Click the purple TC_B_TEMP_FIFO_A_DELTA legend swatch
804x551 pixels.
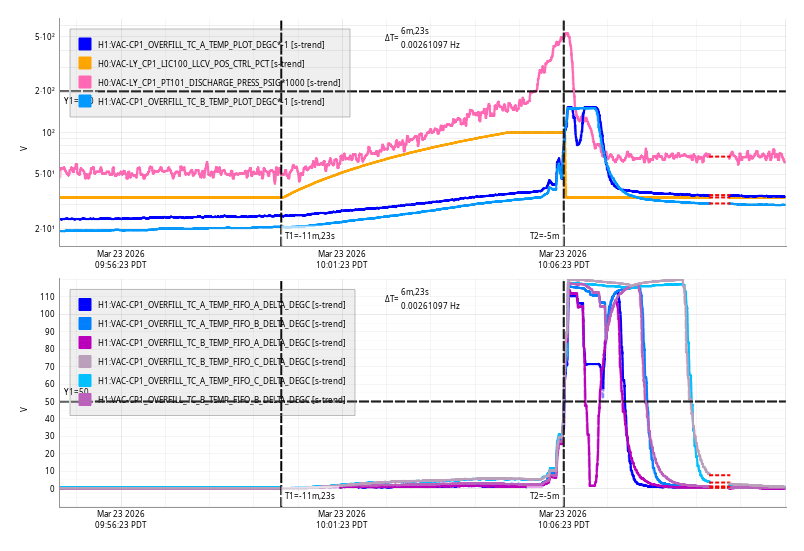point(85,342)
